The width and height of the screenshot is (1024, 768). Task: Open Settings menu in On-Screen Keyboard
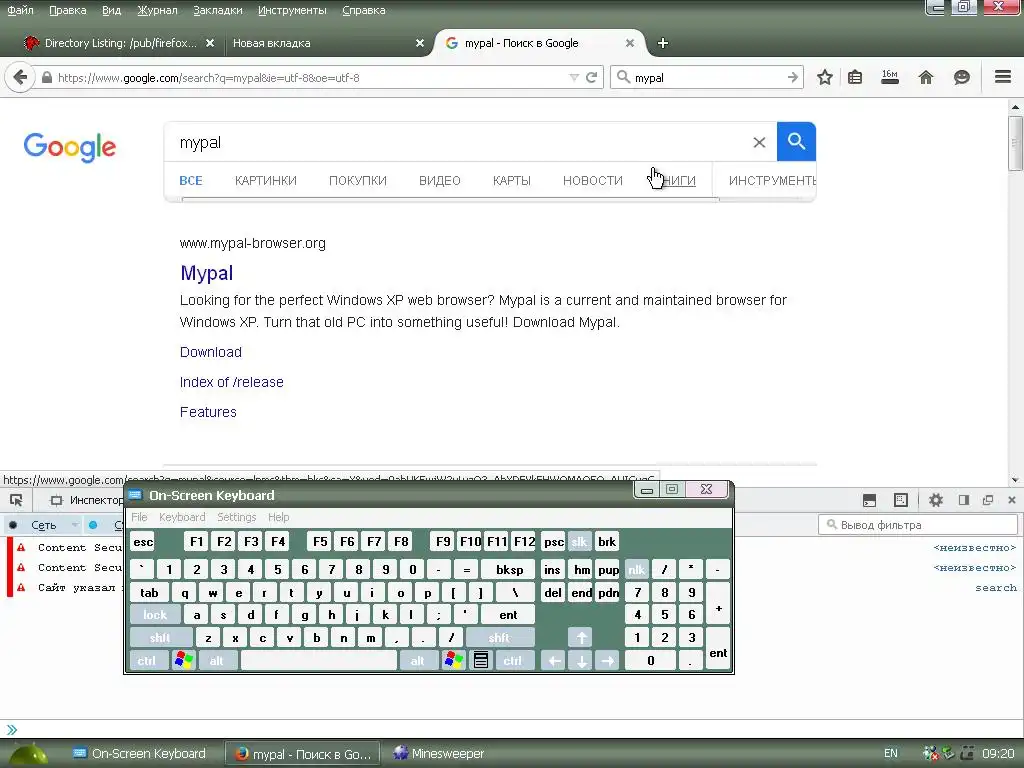(x=236, y=517)
